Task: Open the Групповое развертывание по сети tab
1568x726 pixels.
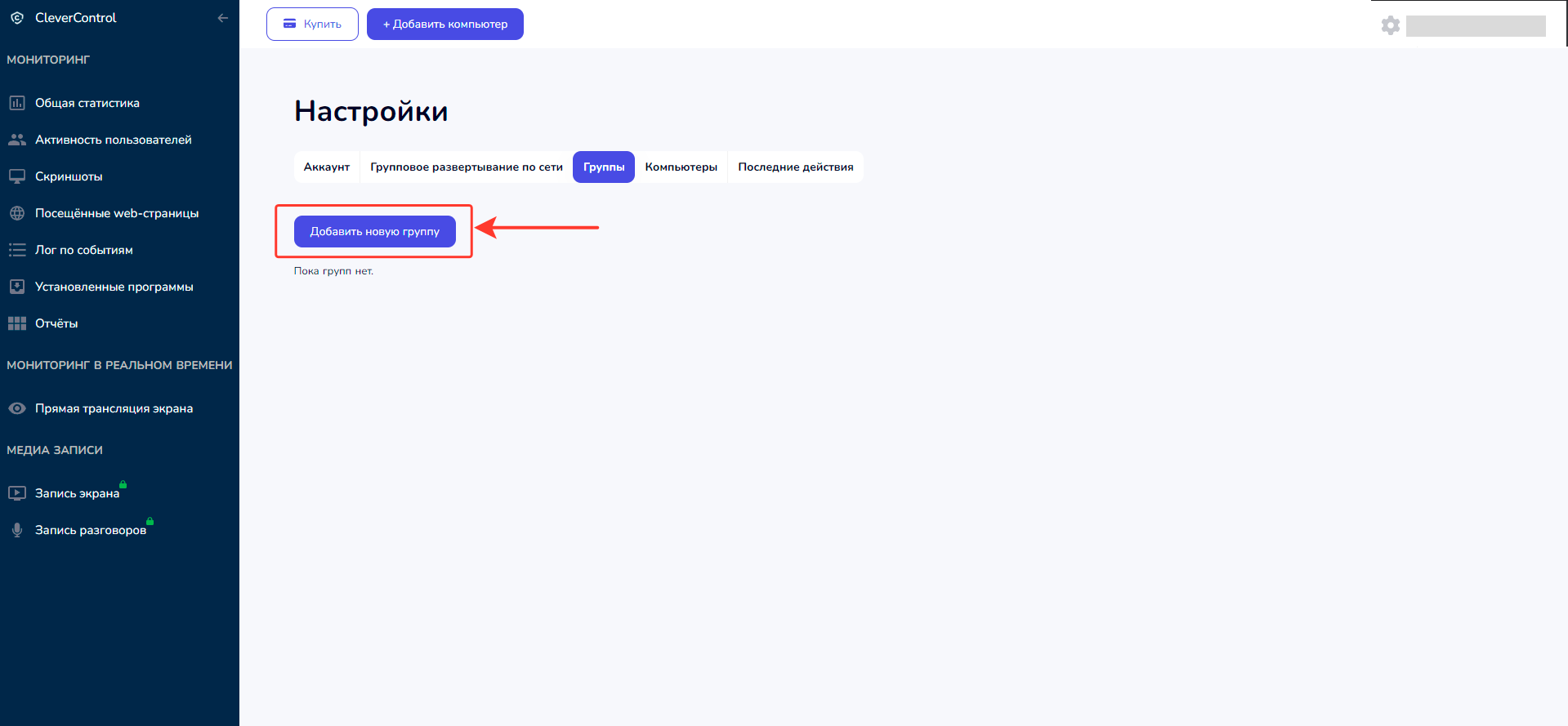Action: coord(466,167)
